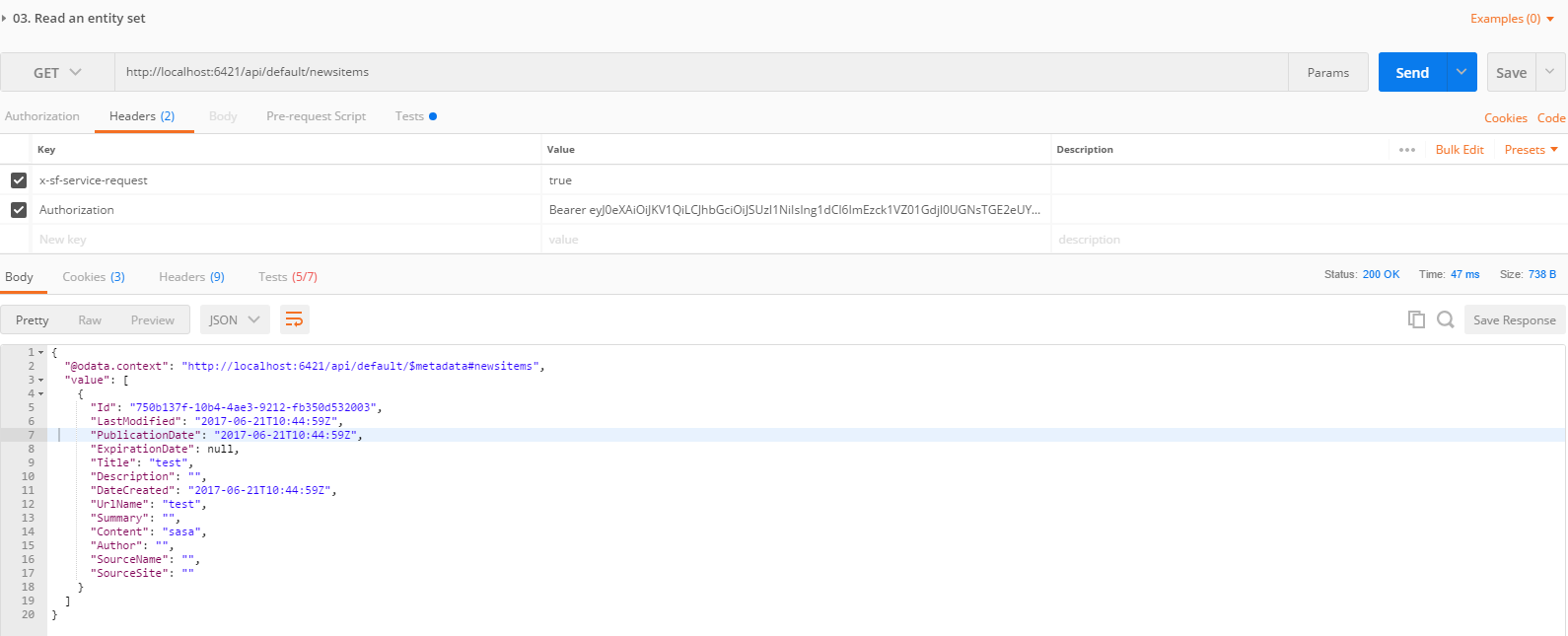This screenshot has width=1568, height=636.
Task: Toggle the wrap lines icon
Action: (294, 319)
